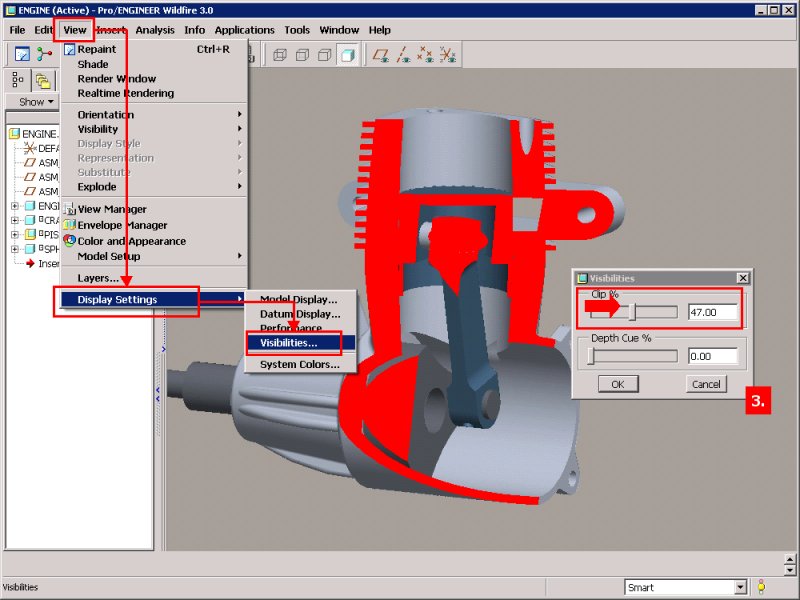Switch to hidden line display icon
800x600 pixels.
click(x=302, y=55)
